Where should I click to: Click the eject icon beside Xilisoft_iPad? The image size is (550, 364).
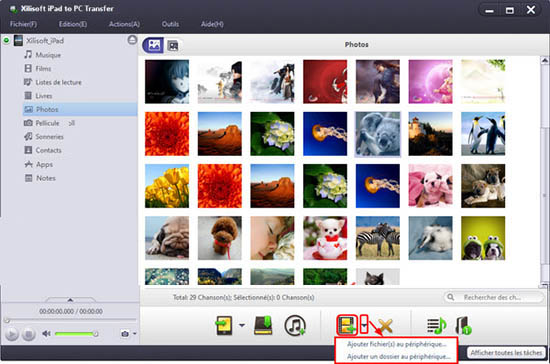[132, 40]
